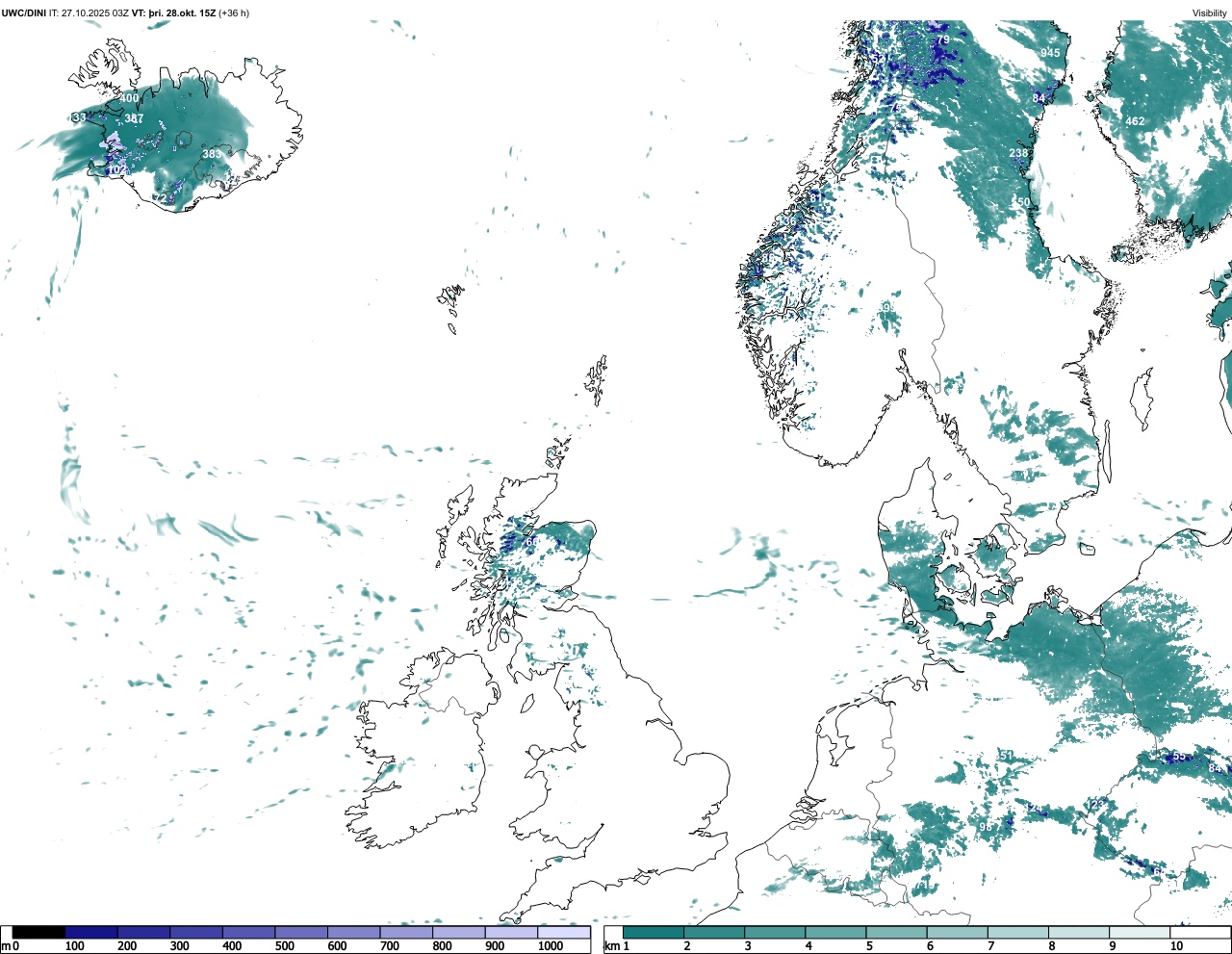This screenshot has height=954, width=1232.
Task: Click the initial time 27.10.2025 03Z
Action: [96, 13]
